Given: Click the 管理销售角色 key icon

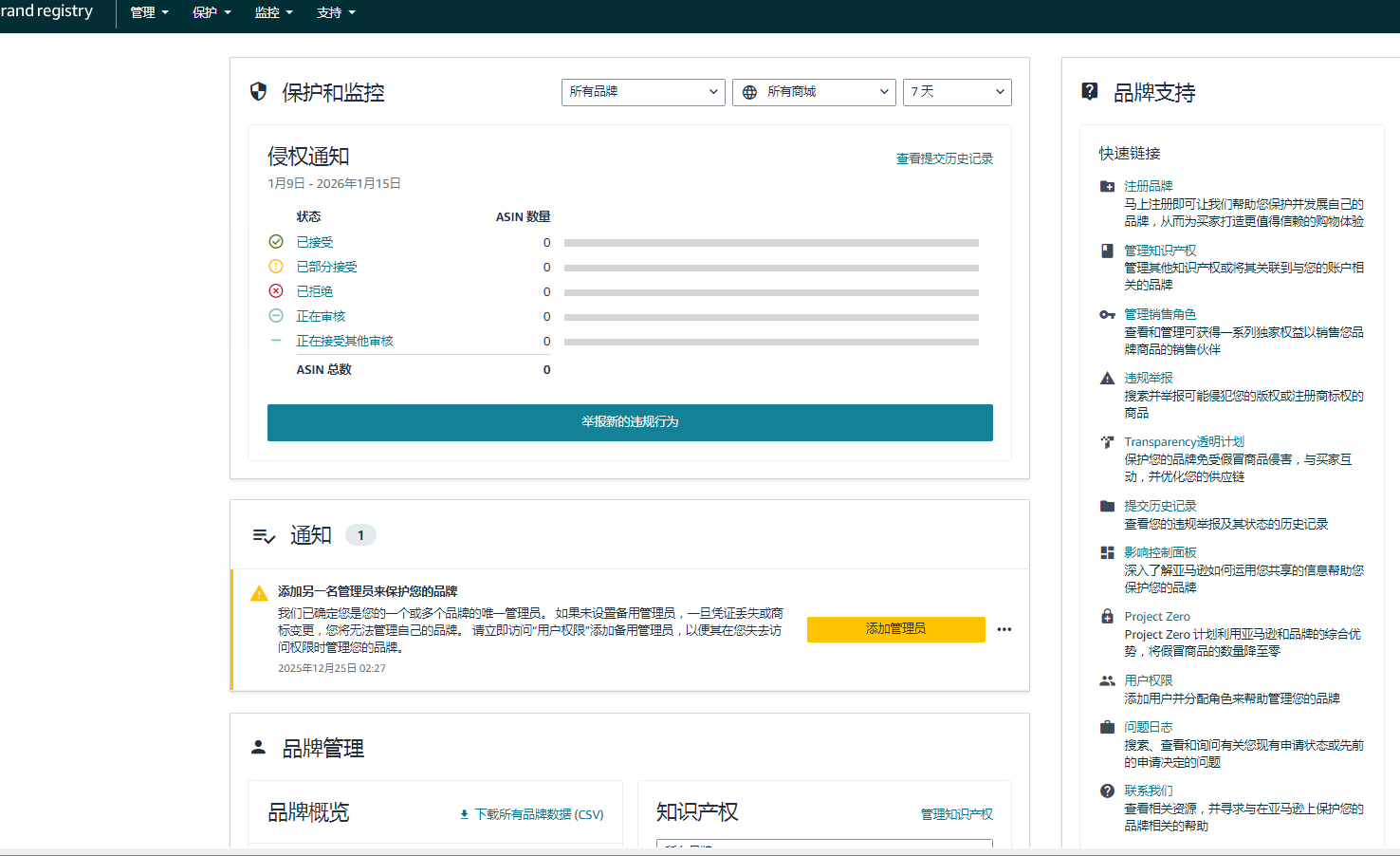Looking at the screenshot, I should pos(1107,314).
